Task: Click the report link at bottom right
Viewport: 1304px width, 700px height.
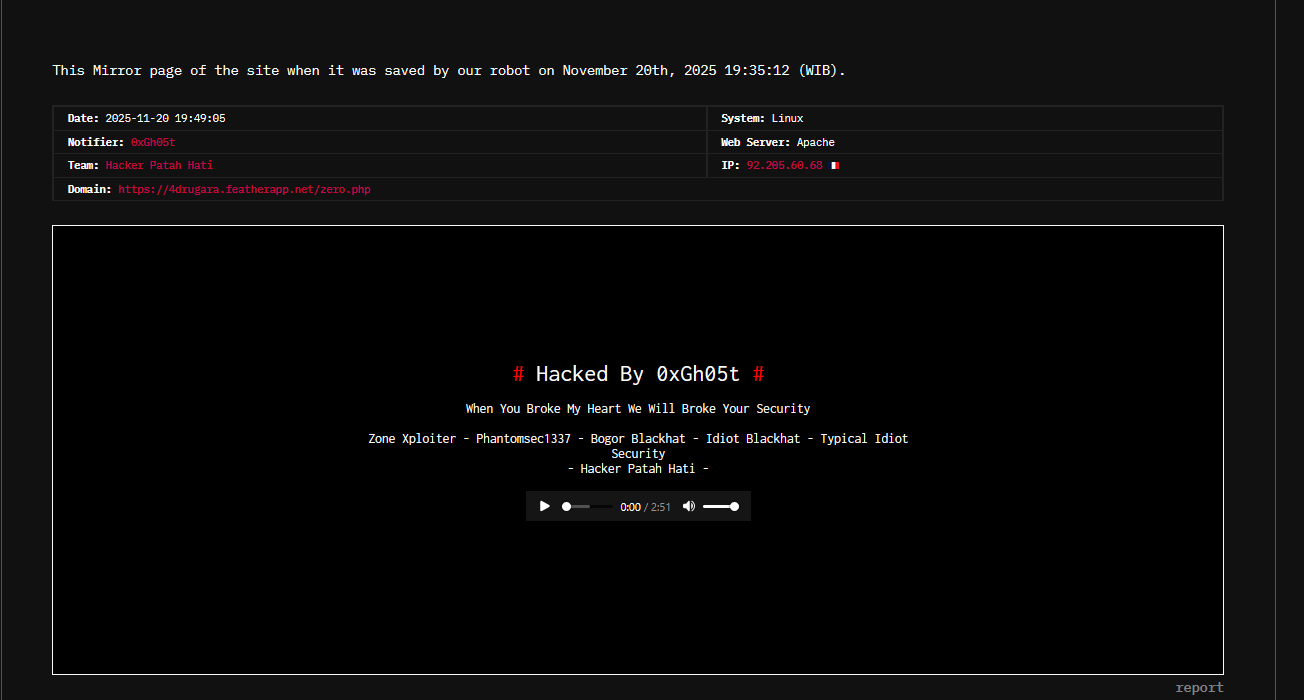Action: click(1199, 688)
